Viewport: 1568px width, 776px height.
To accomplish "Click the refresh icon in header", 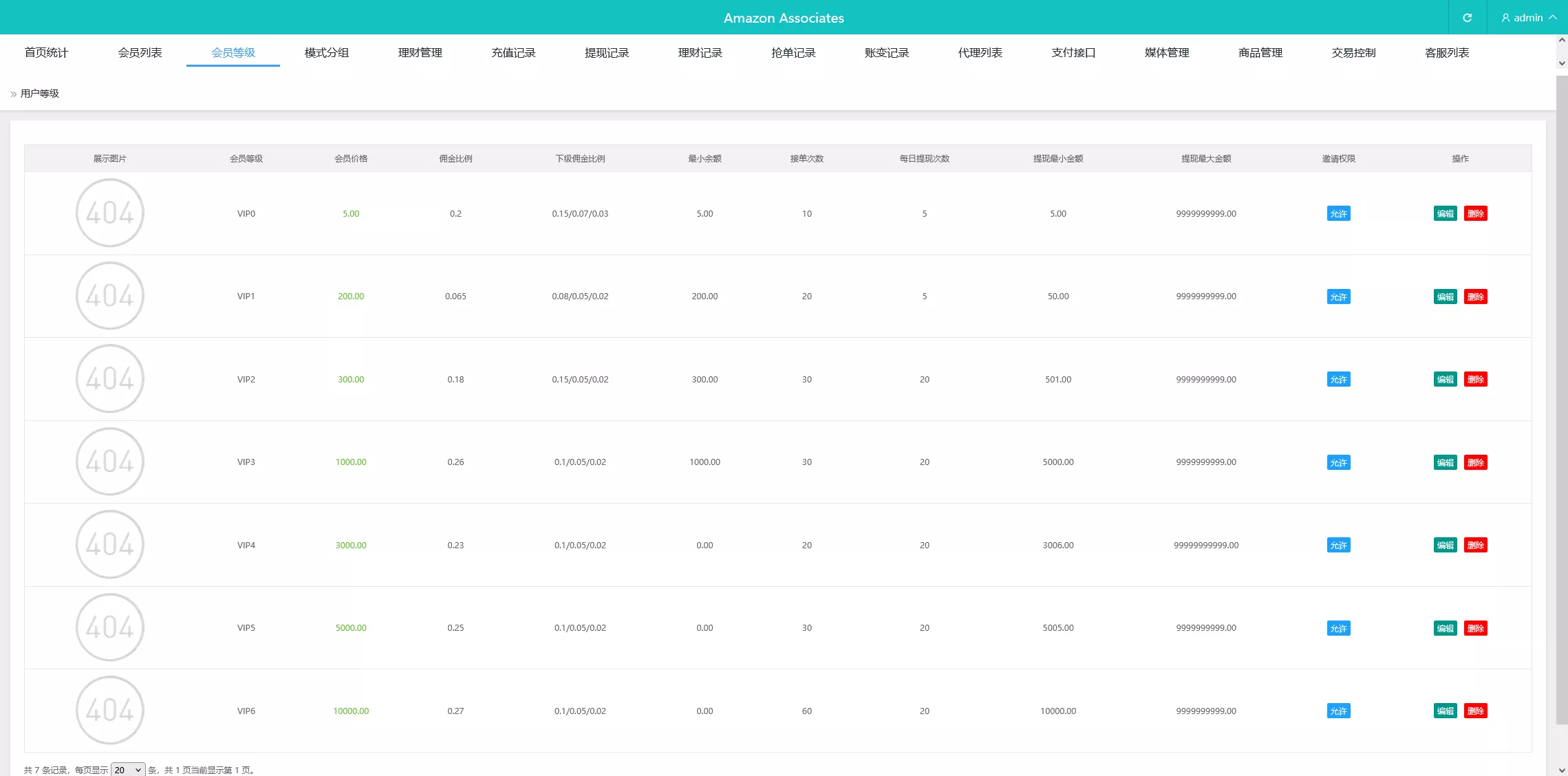I will click(x=1467, y=18).
